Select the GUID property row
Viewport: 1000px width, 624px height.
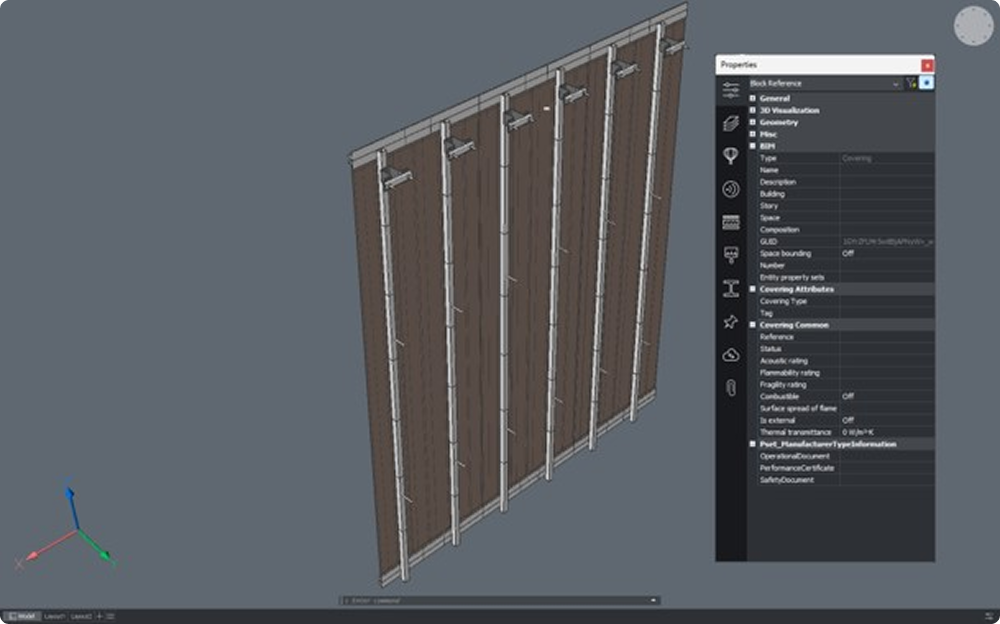pyautogui.click(x=846, y=242)
